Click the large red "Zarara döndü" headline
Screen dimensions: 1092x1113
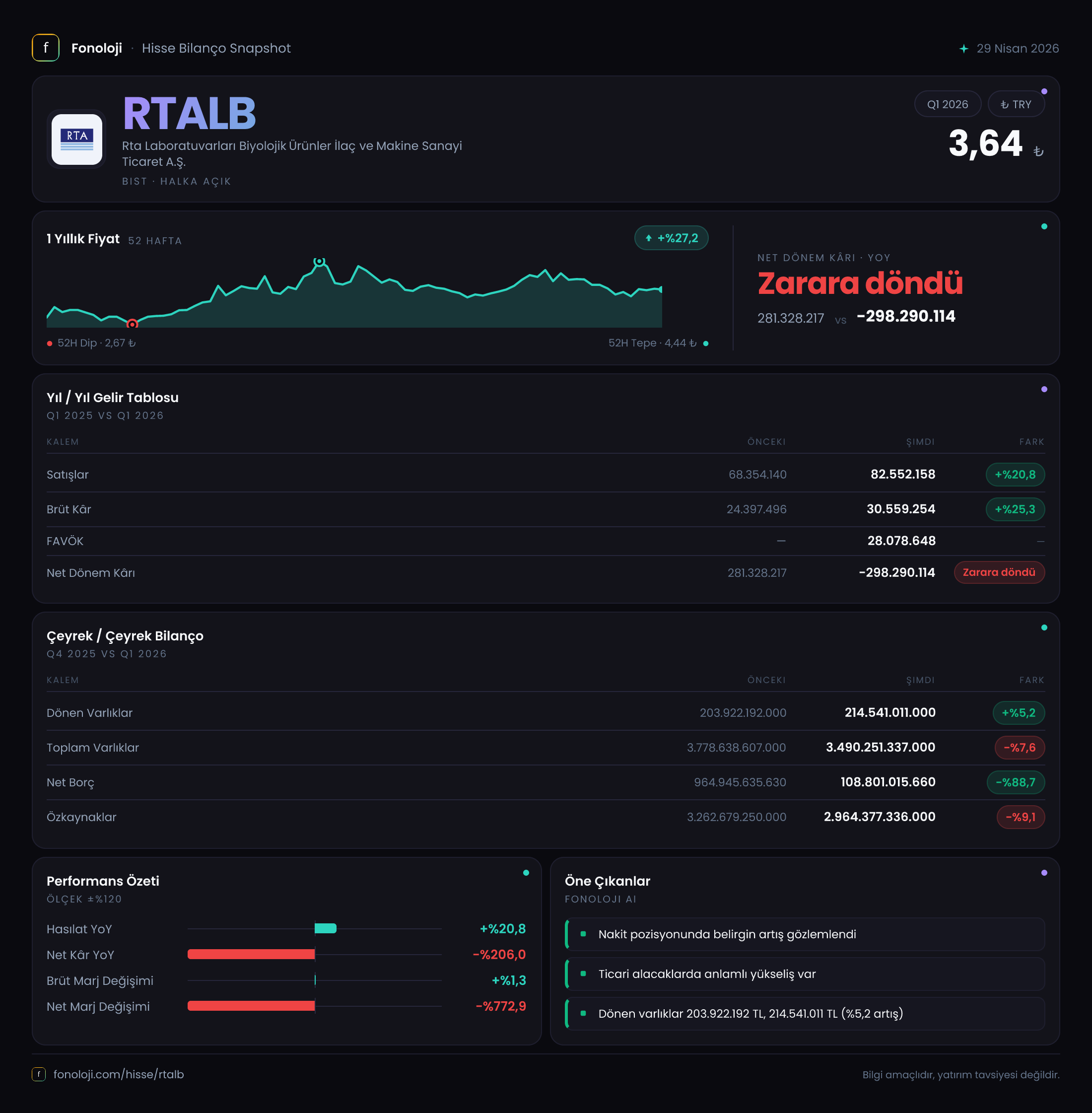(860, 283)
